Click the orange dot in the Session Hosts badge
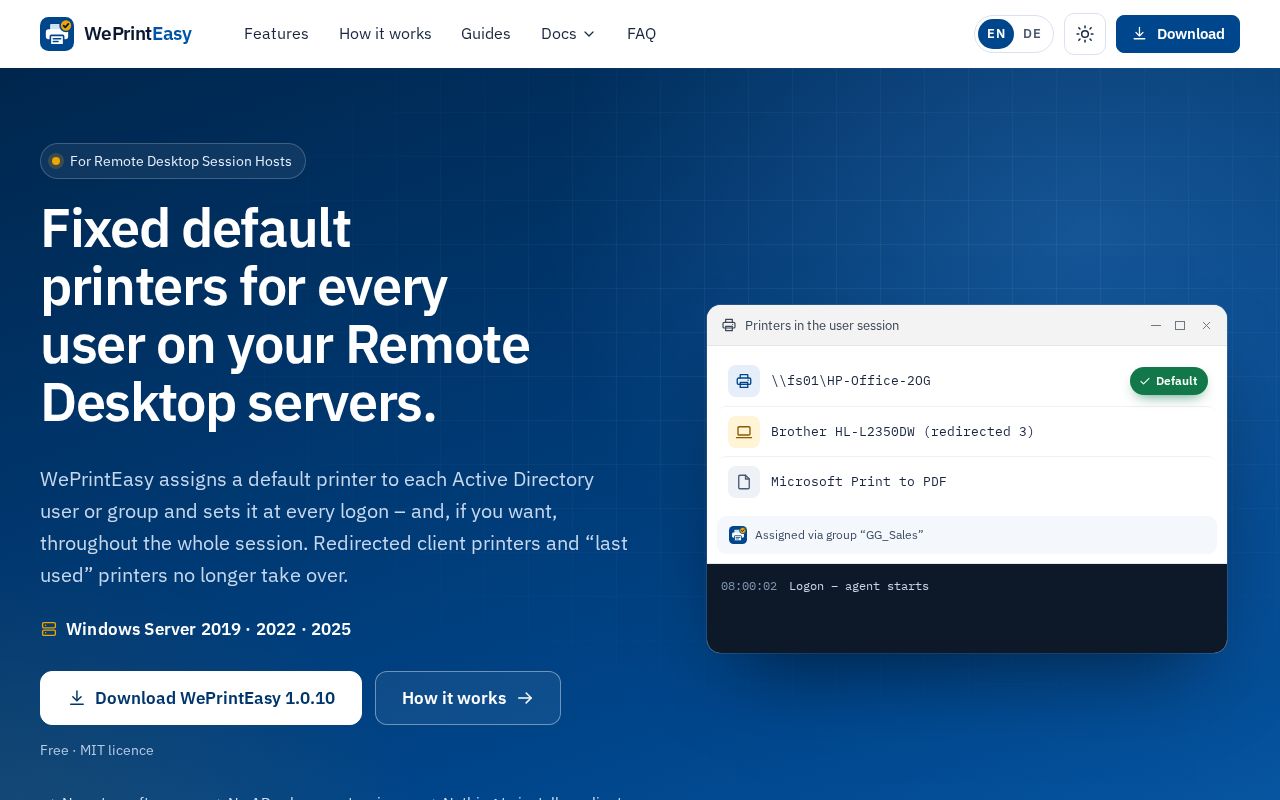The width and height of the screenshot is (1280, 800). pos(56,161)
